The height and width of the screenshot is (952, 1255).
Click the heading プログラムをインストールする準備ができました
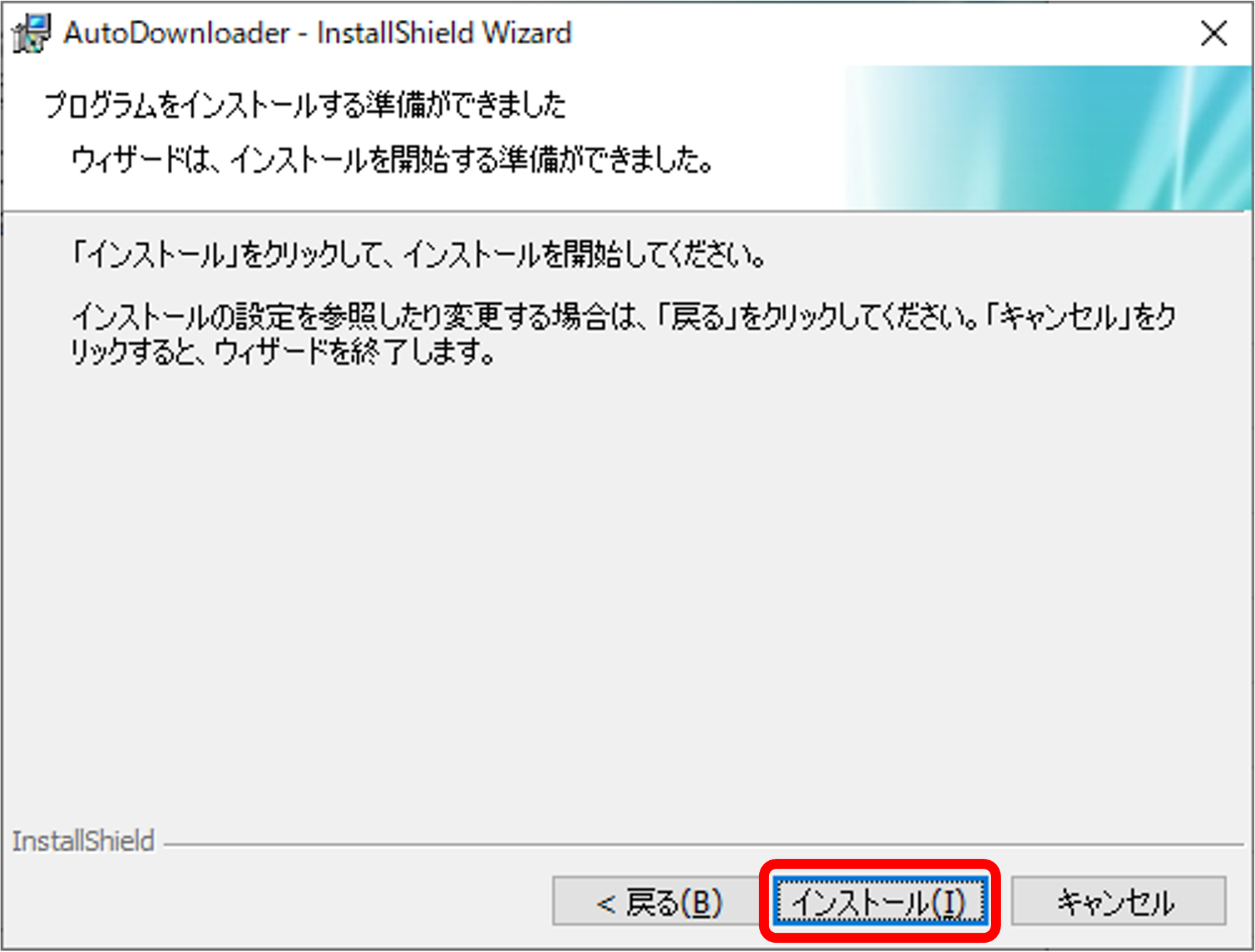[x=305, y=105]
